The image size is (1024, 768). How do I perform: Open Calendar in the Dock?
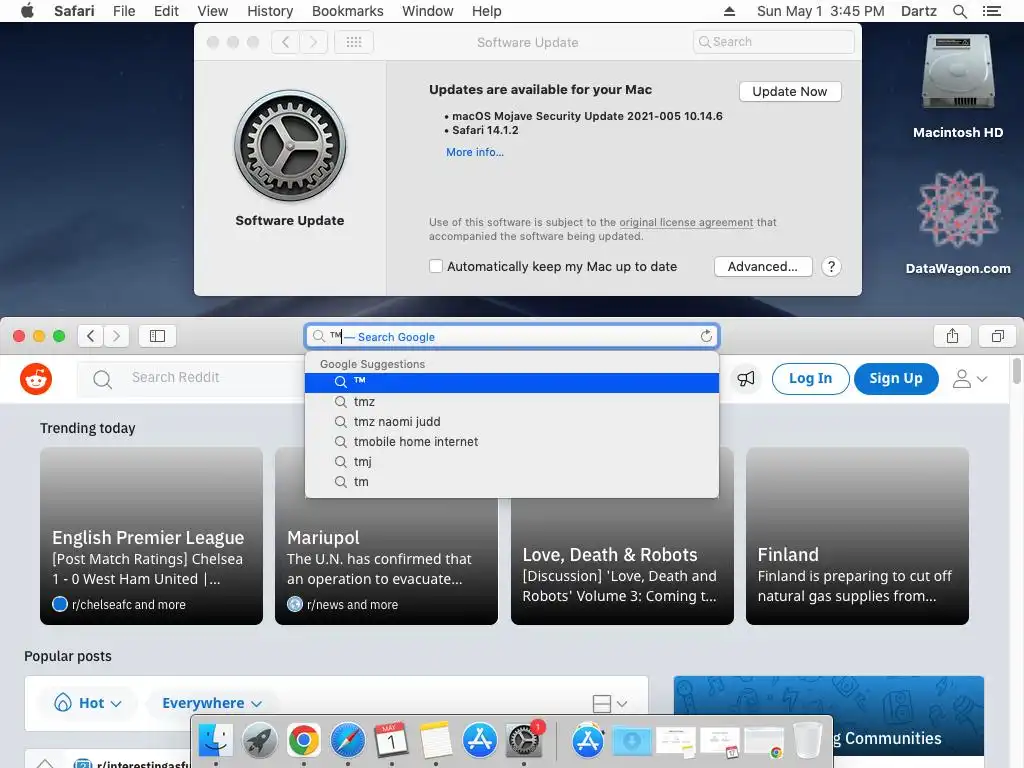pos(392,740)
